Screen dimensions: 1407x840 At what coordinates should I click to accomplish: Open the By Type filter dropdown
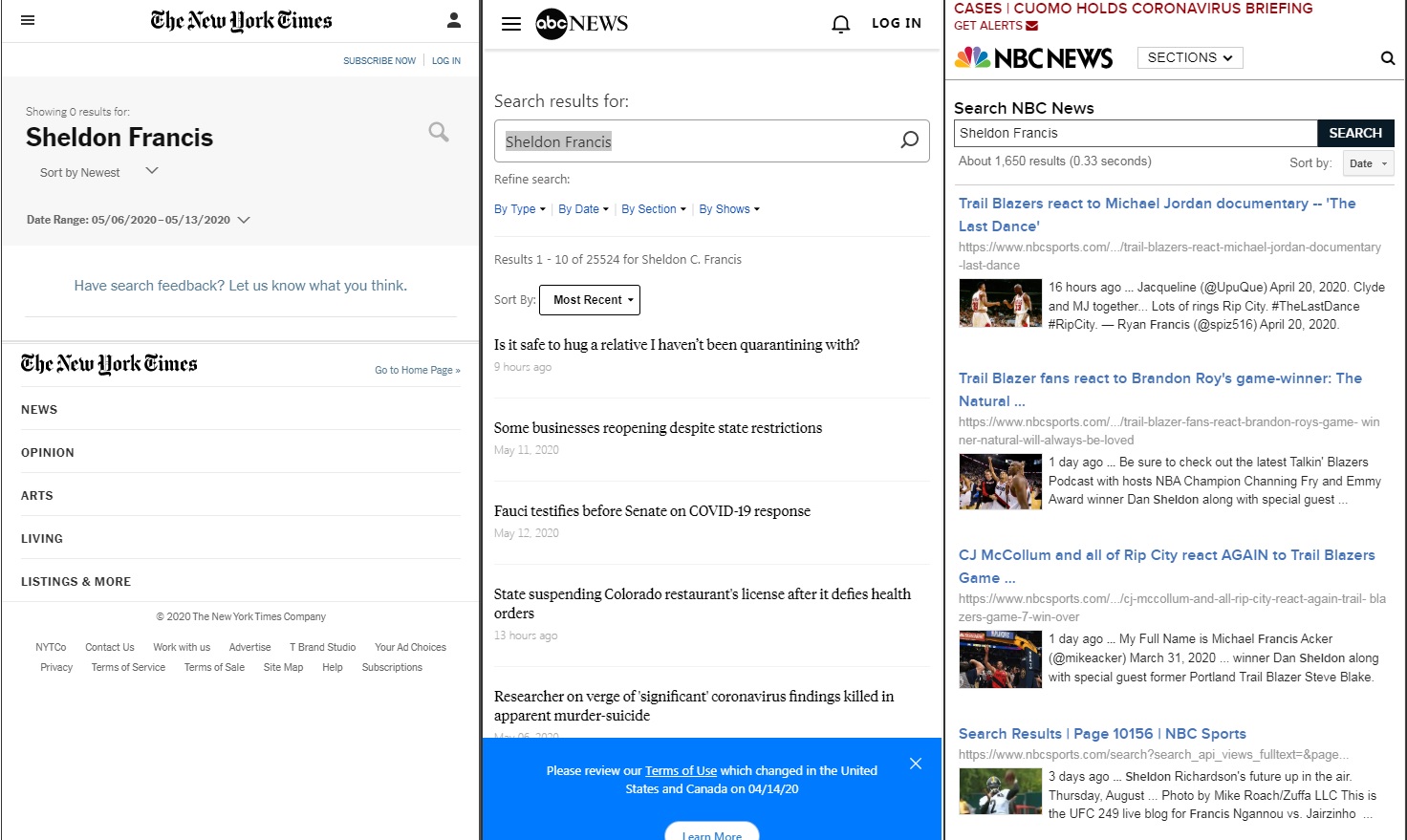tap(520, 209)
